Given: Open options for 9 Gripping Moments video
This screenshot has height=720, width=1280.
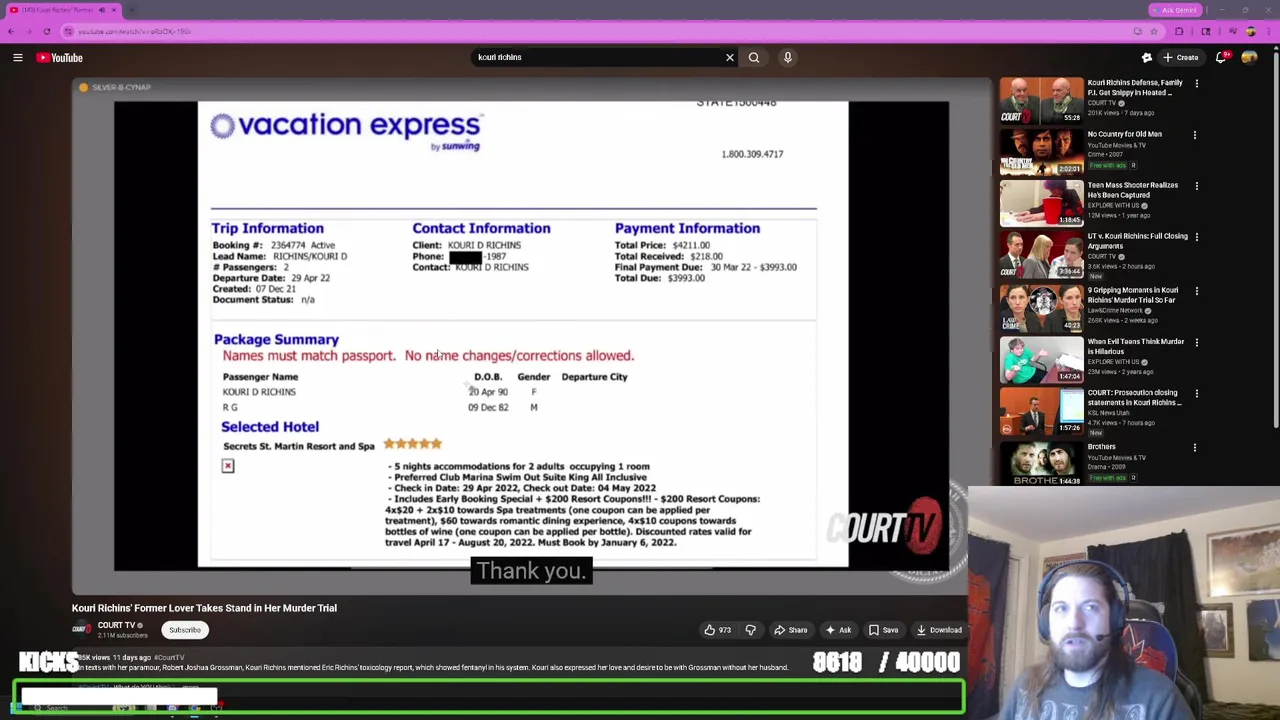Looking at the screenshot, I should coord(1196,291).
